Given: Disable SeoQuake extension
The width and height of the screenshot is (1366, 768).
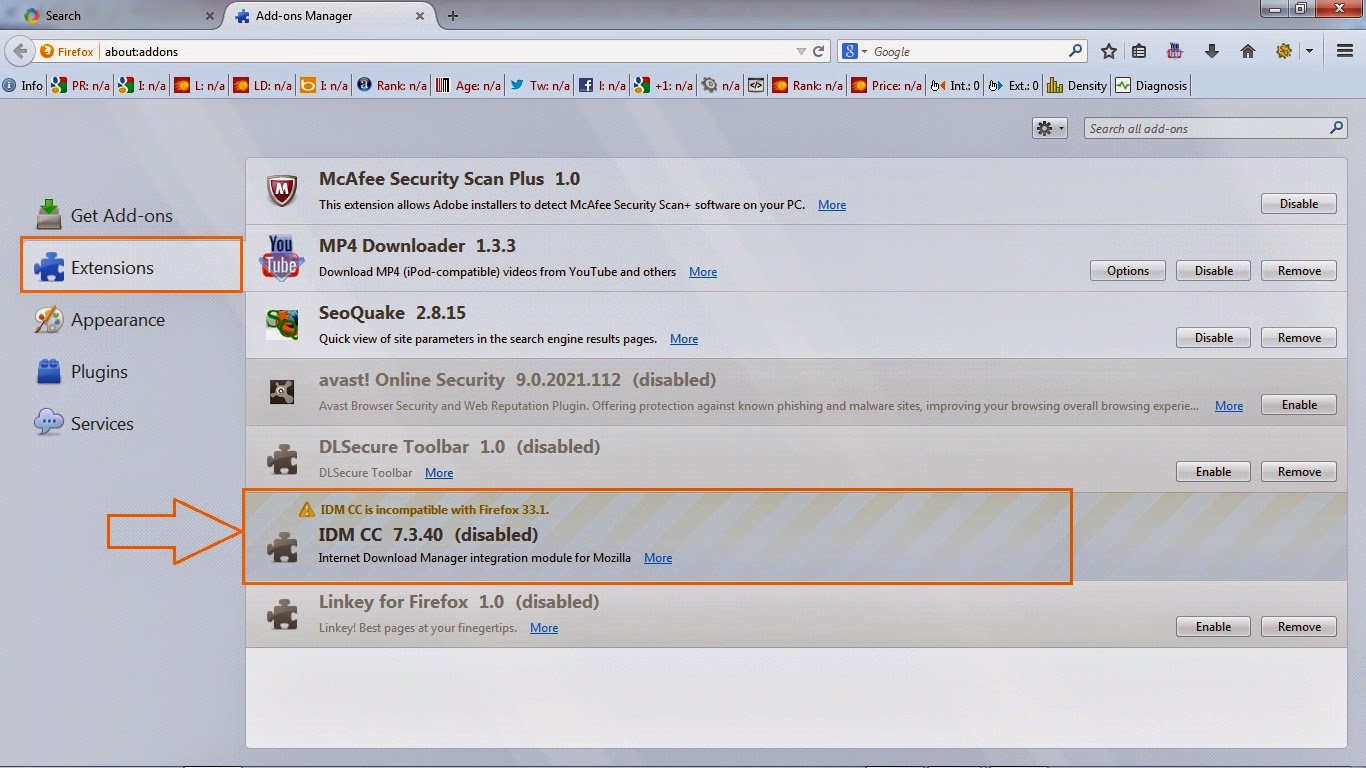Looking at the screenshot, I should (x=1214, y=338).
